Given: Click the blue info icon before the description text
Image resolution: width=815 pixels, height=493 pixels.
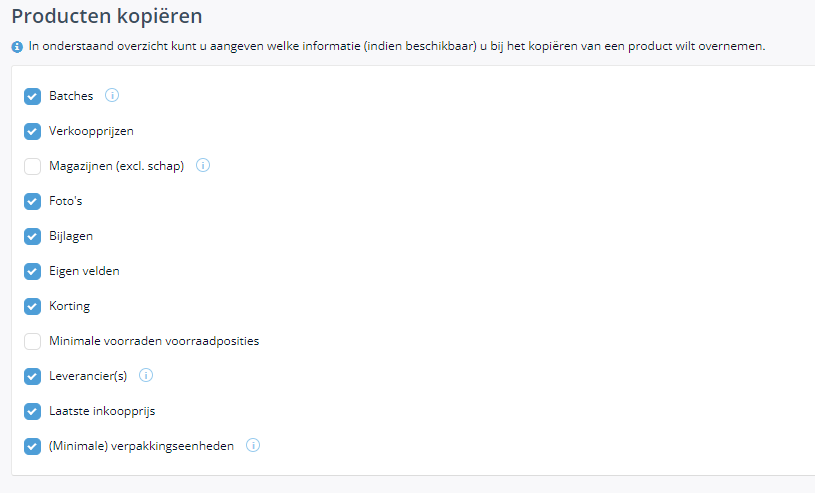Looking at the screenshot, I should pyautogui.click(x=17, y=47).
